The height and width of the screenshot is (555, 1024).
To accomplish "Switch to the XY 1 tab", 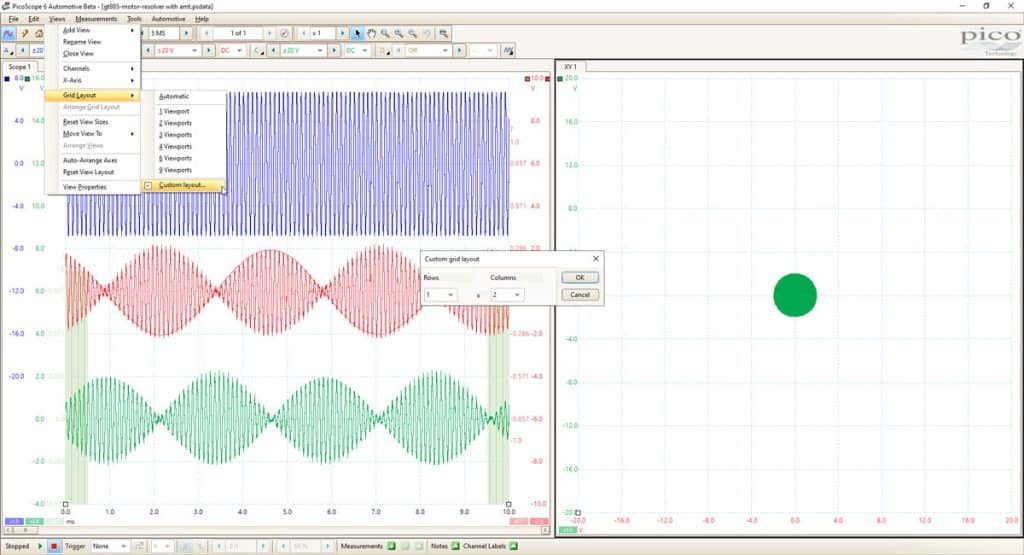I will [x=570, y=67].
